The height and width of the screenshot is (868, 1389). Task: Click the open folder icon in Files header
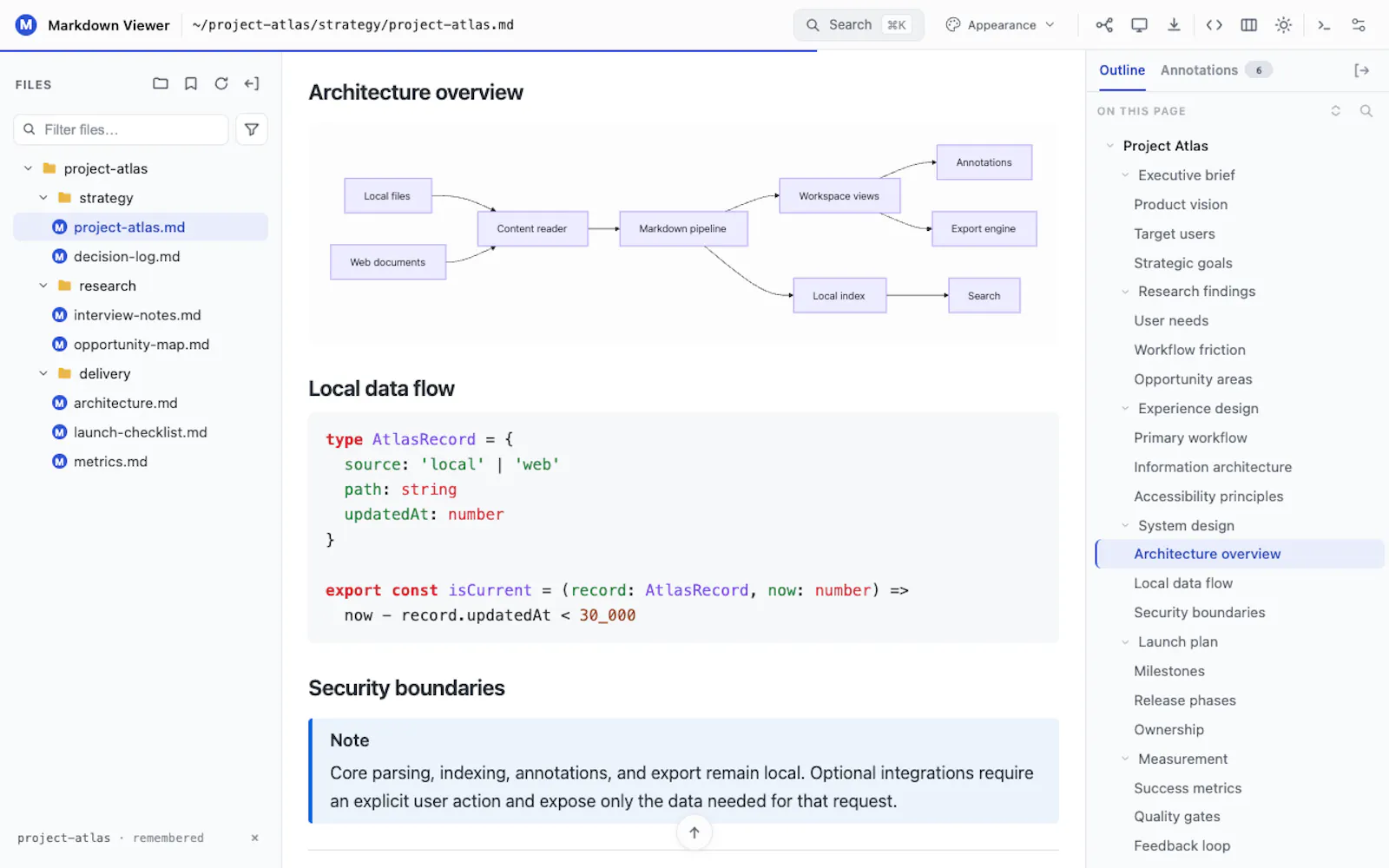click(x=161, y=83)
